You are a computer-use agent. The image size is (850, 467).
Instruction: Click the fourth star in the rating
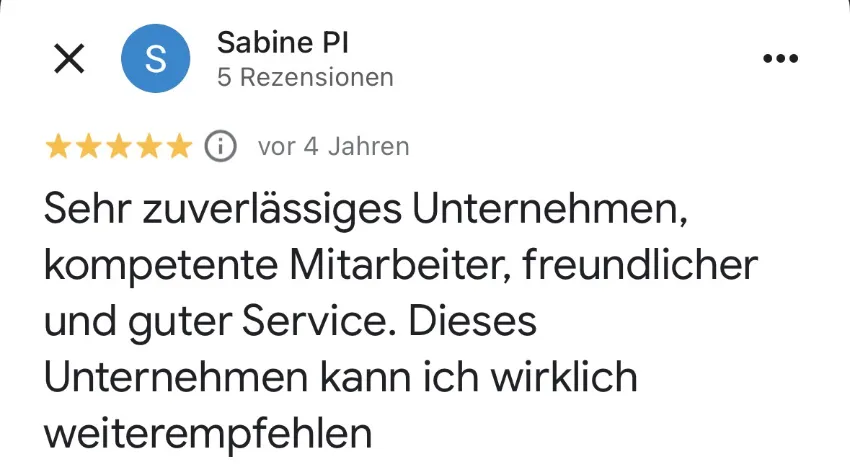148,146
